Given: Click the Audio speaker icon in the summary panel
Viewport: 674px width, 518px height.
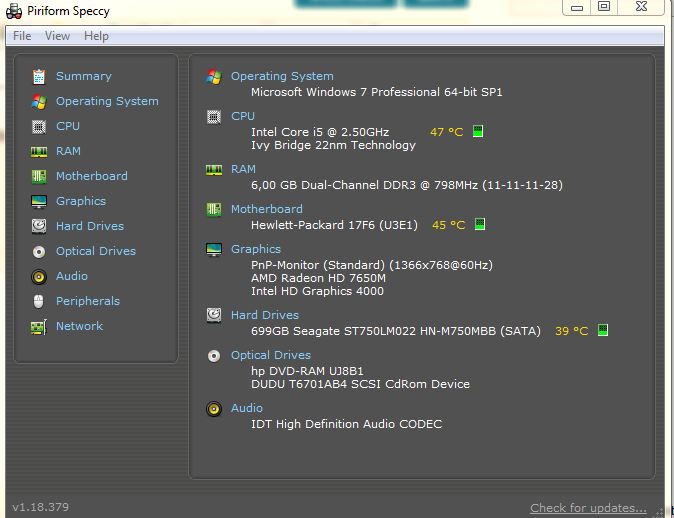Looking at the screenshot, I should click(214, 409).
